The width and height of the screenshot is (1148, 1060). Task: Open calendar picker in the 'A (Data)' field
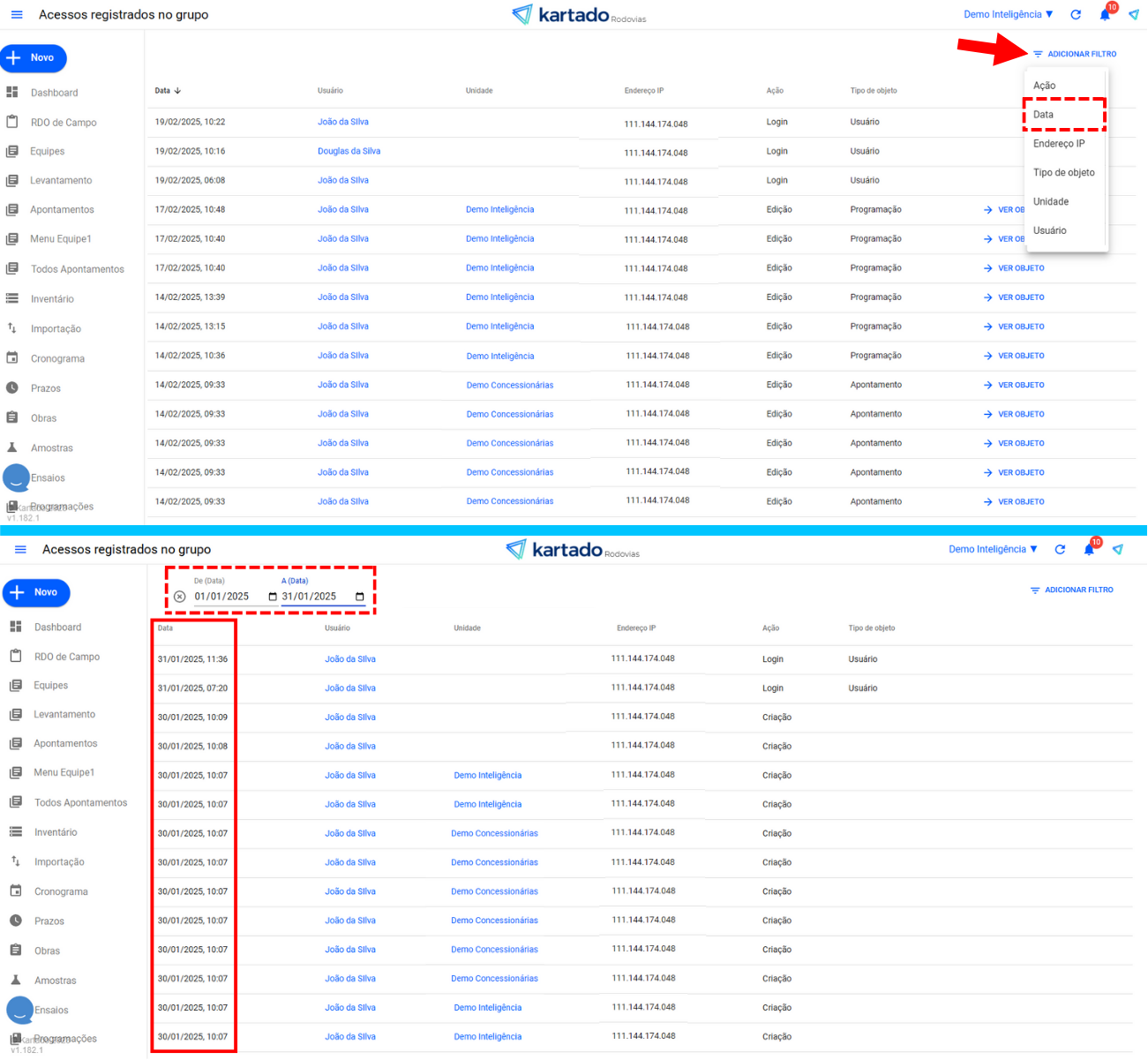coord(360,597)
